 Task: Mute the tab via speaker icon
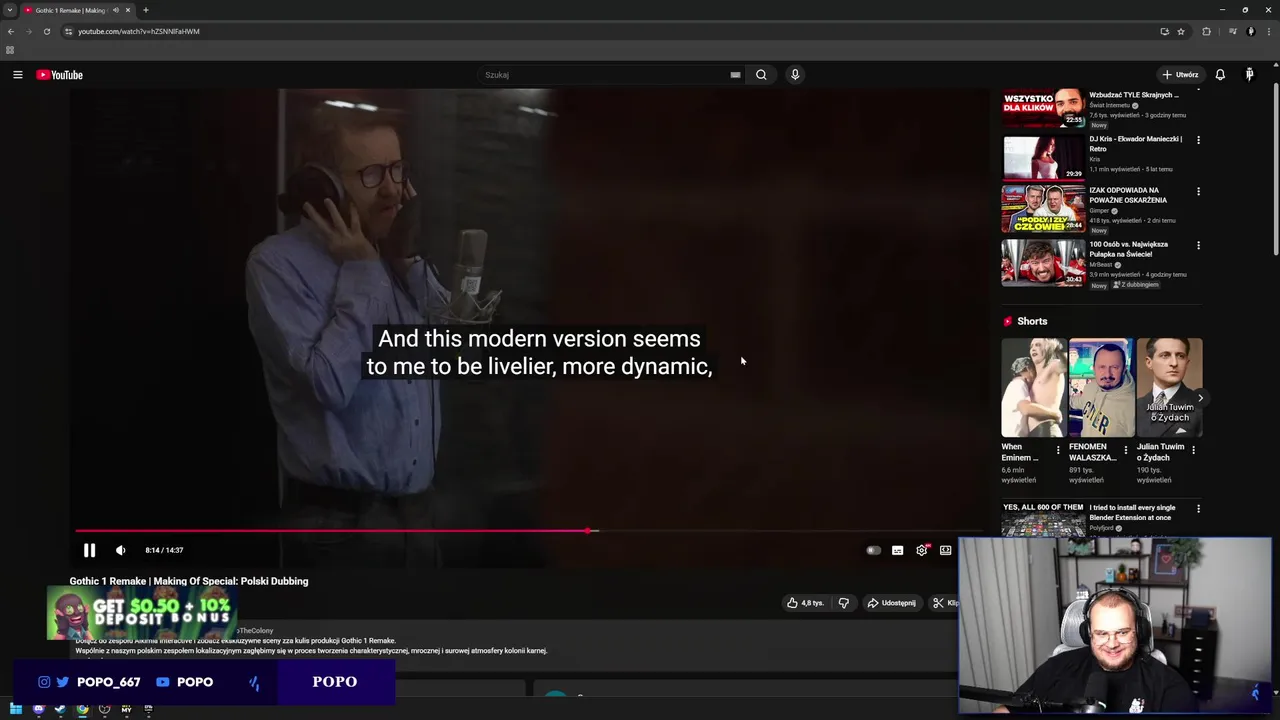pos(116,10)
